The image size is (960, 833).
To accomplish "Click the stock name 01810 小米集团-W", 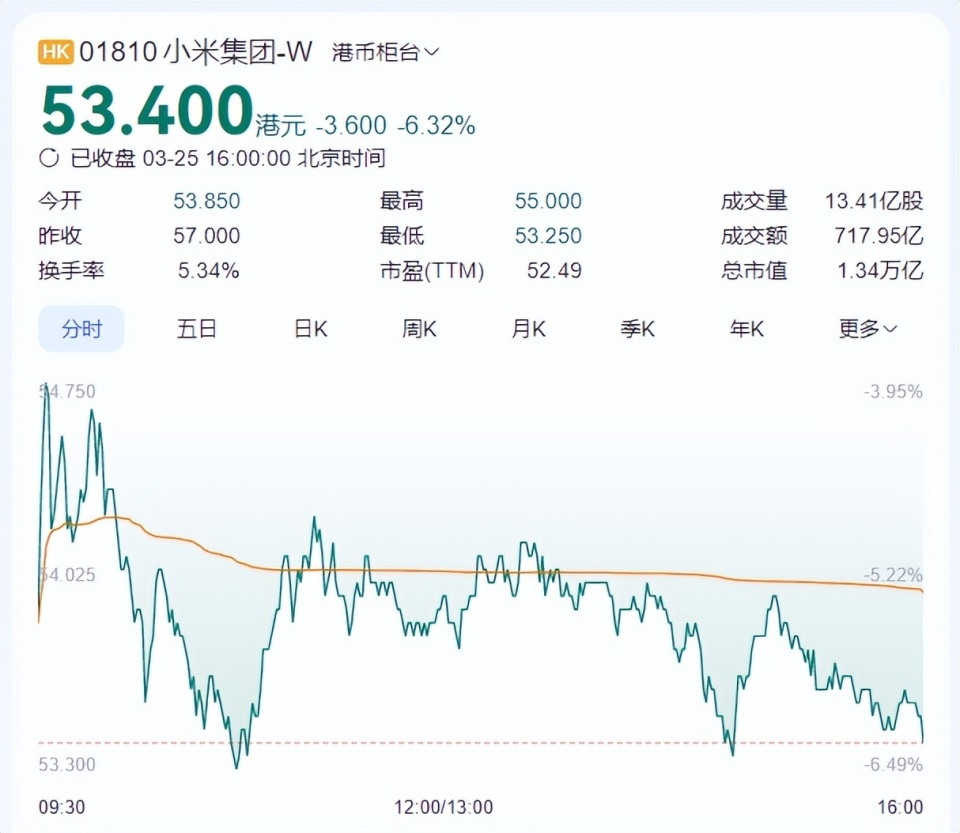I will pos(196,50).
